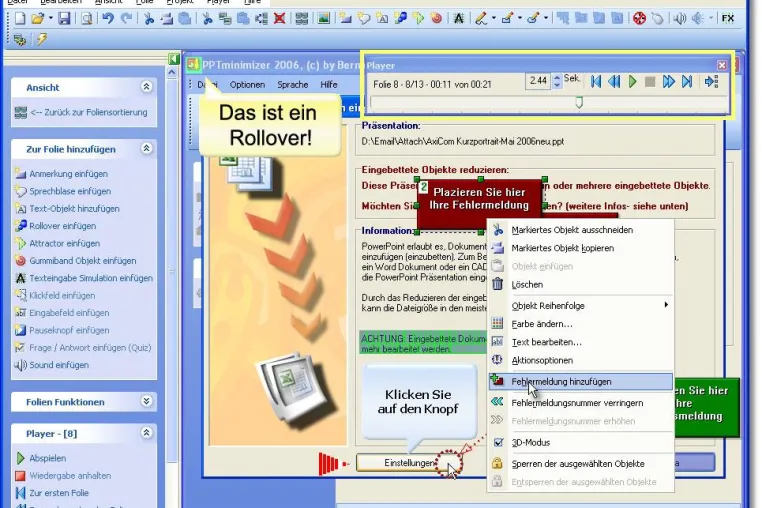The height and width of the screenshot is (508, 762).
Task: Click the rightmost arrow icon in Player bar
Action: click(x=711, y=82)
